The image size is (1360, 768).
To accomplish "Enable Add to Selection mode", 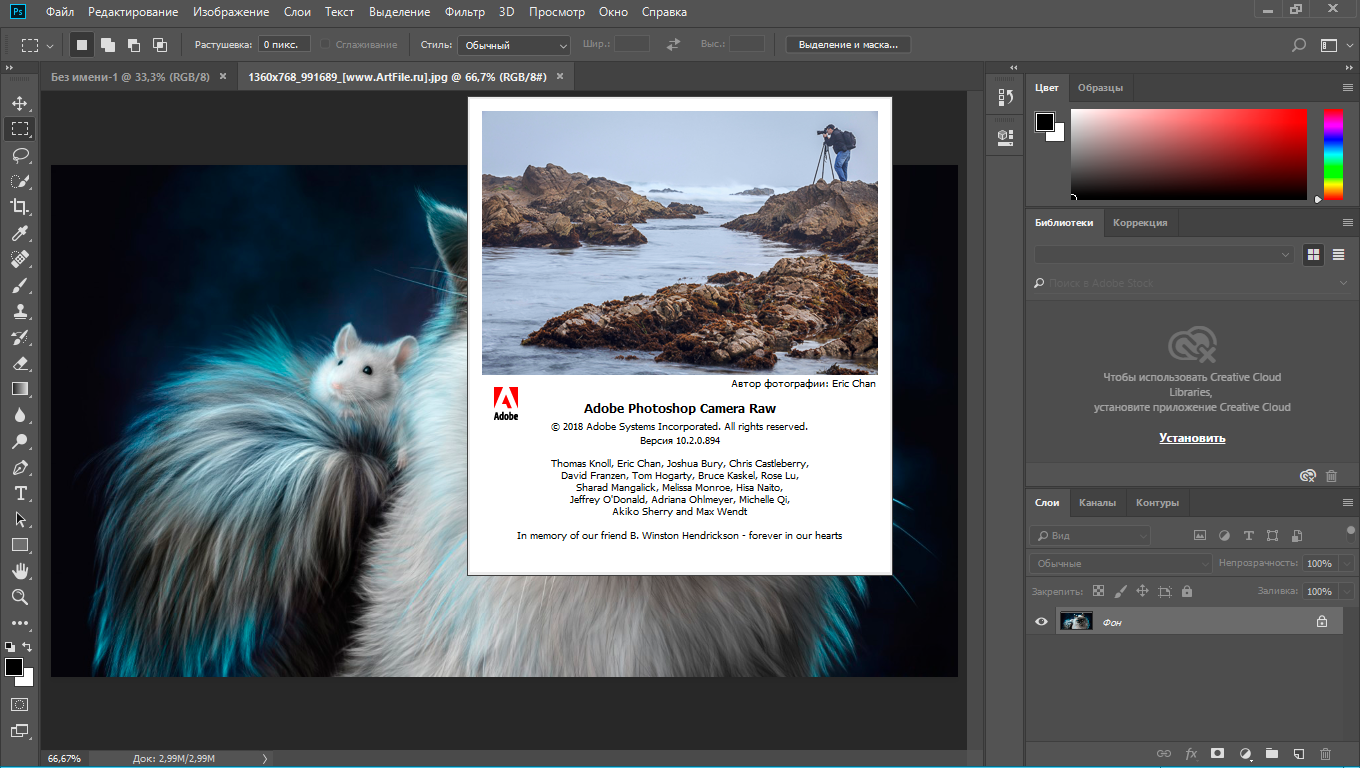I will (108, 45).
